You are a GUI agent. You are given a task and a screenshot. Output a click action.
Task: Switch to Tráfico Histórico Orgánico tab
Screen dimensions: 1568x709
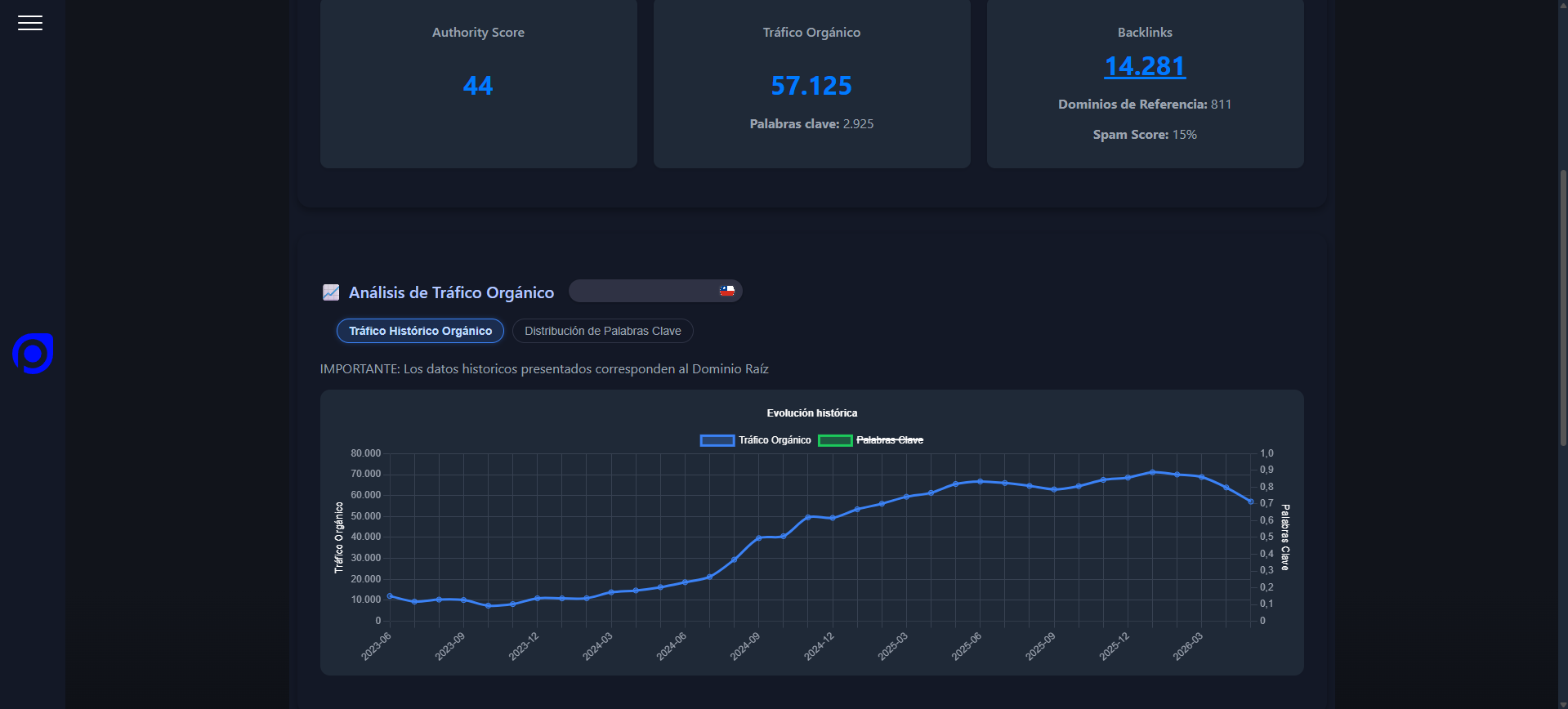click(x=420, y=331)
